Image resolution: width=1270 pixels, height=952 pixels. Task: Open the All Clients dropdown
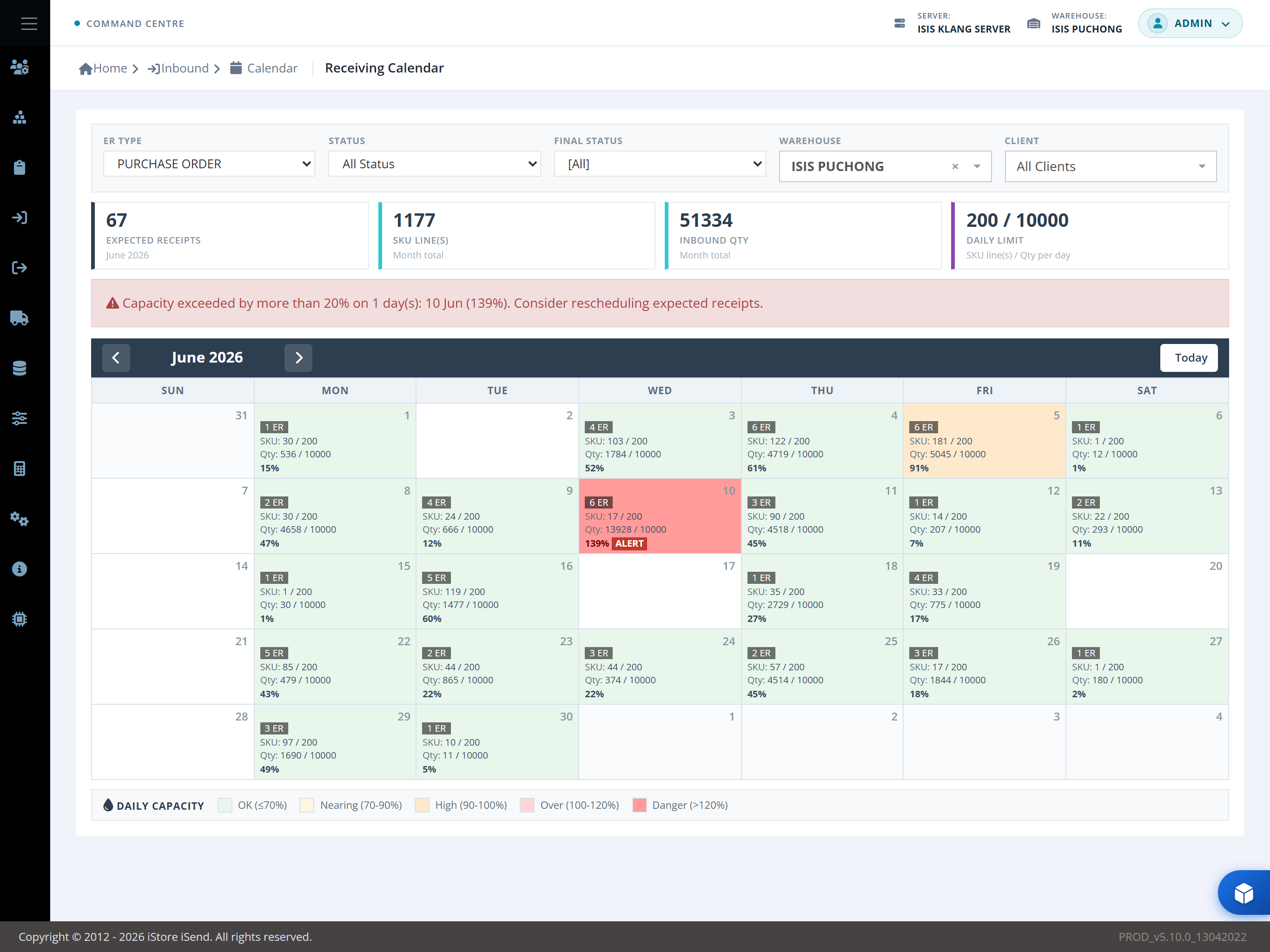click(x=1111, y=166)
